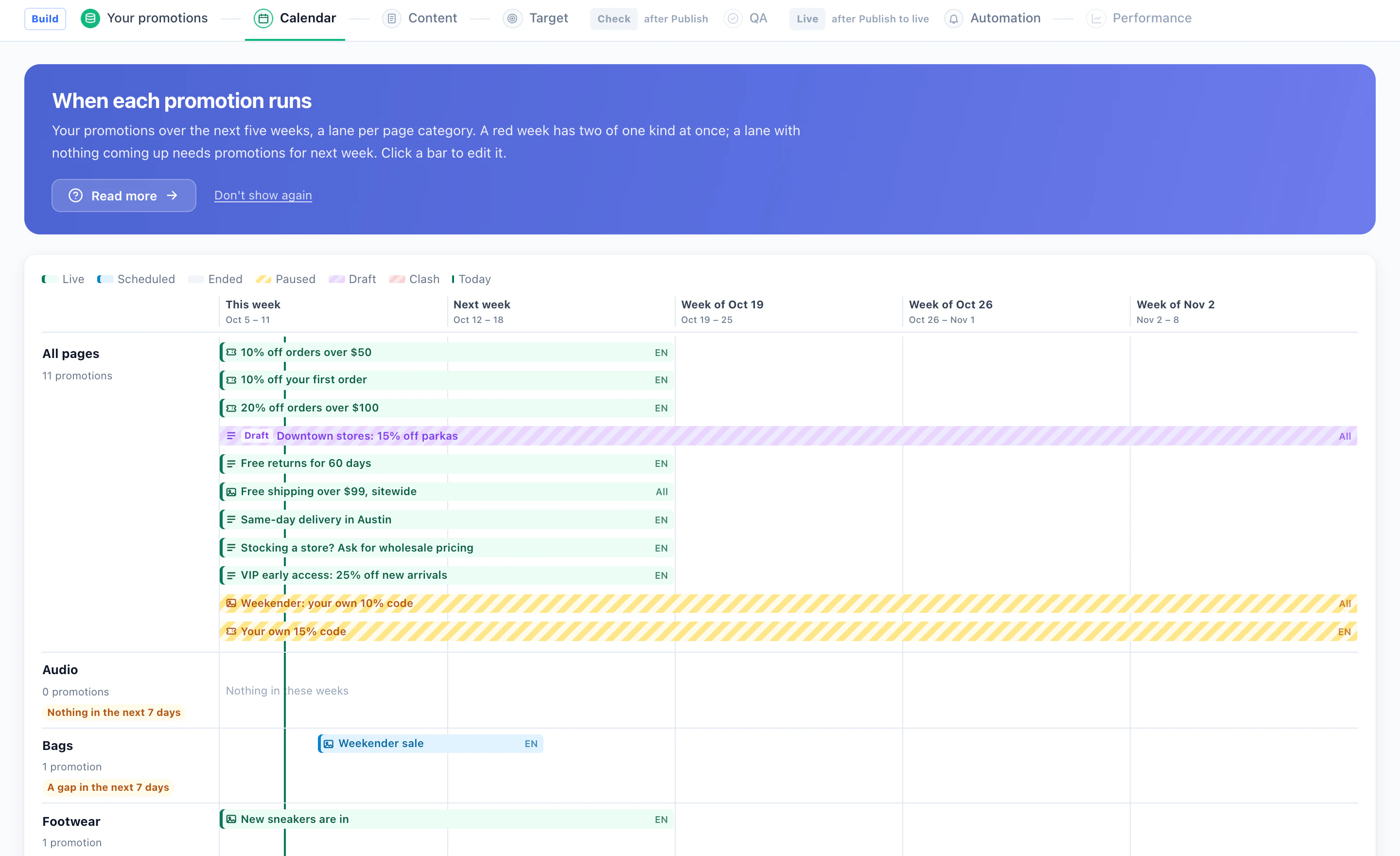
Task: Open VIP early access: 25% off new arrivals
Action: [x=447, y=575]
